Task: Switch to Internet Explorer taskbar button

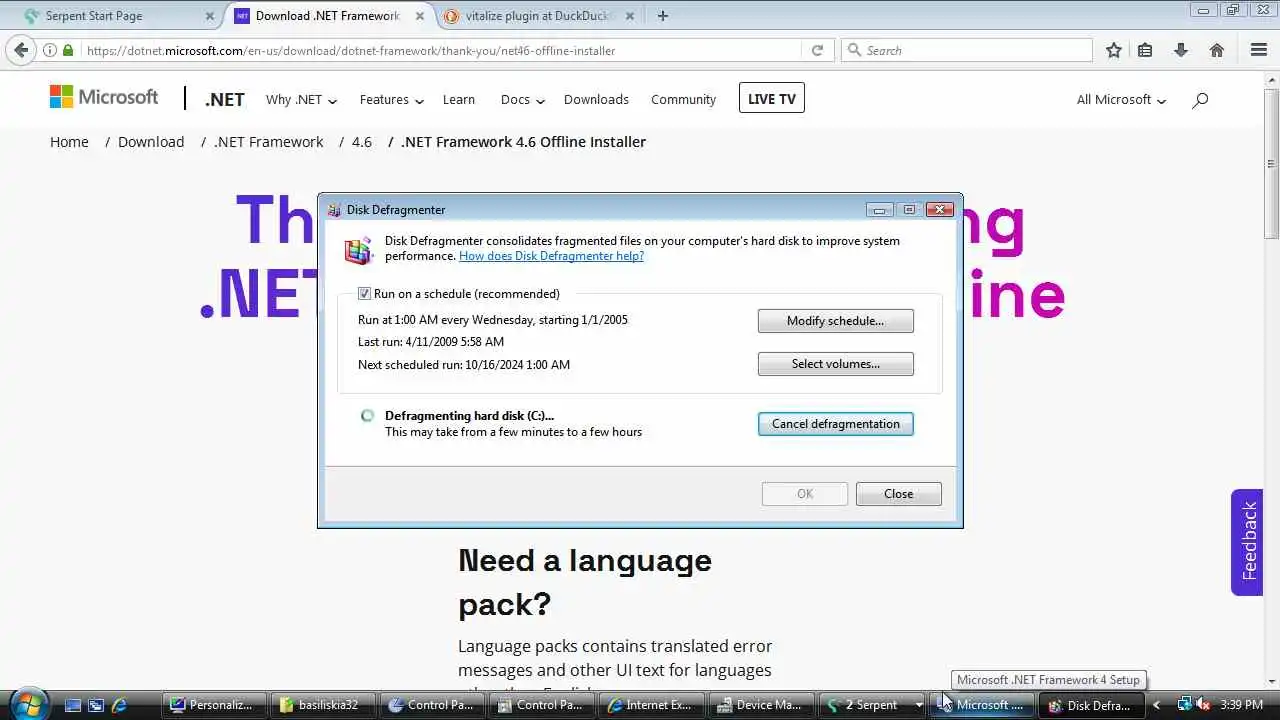Action: (x=650, y=705)
